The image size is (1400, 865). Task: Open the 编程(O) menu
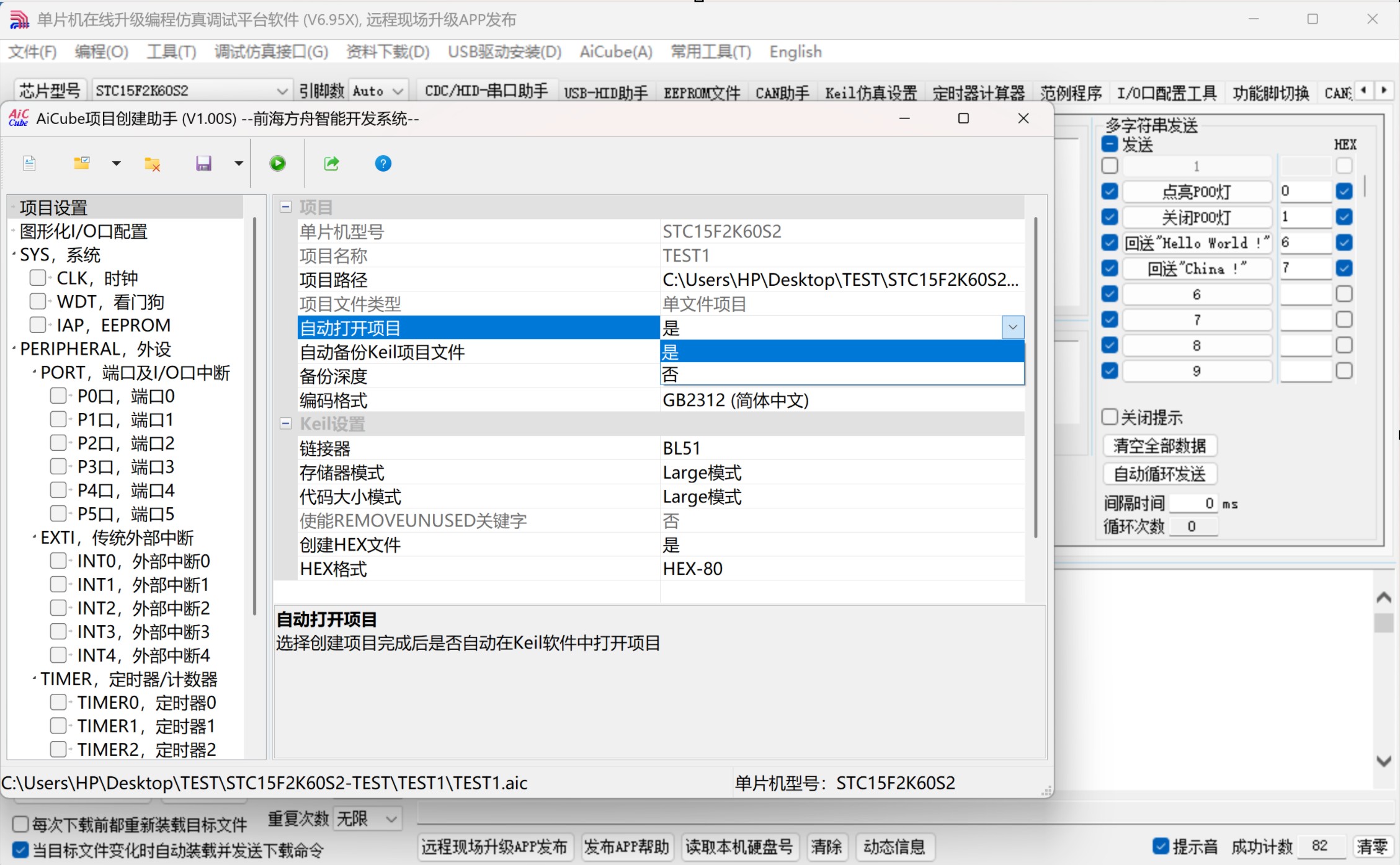102,51
